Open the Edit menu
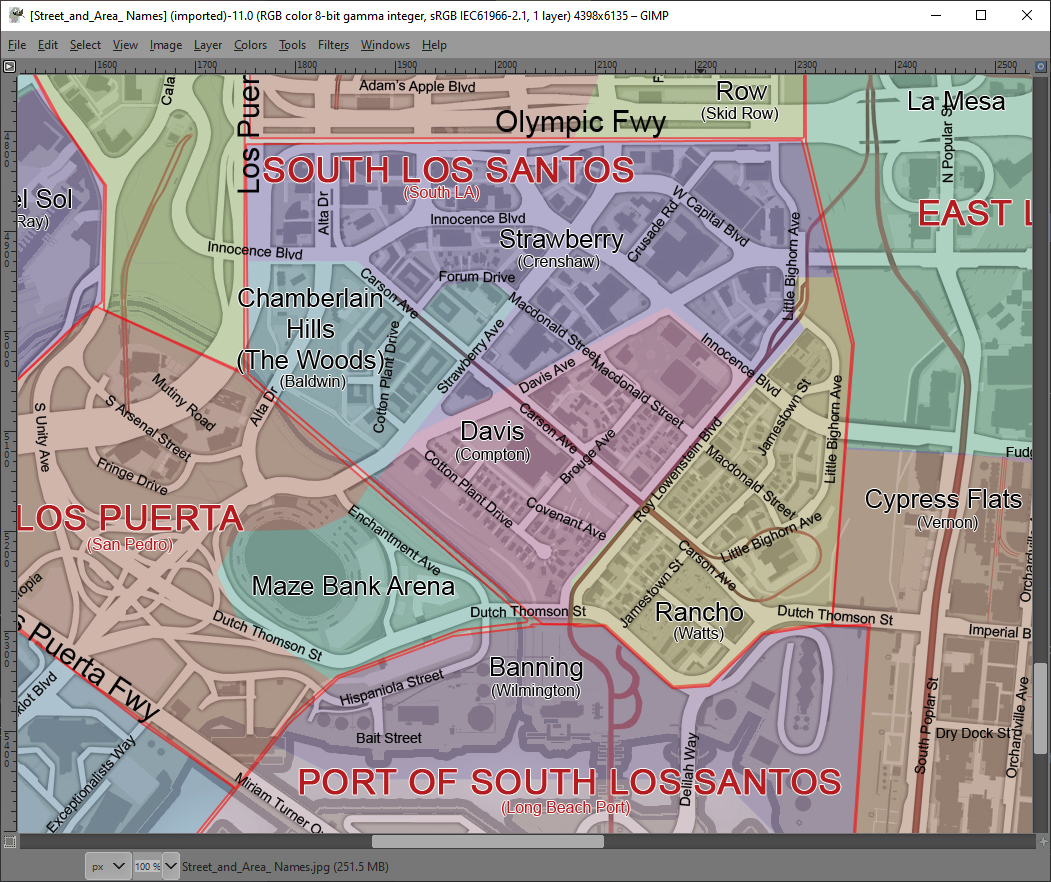The height and width of the screenshot is (882, 1051). (47, 45)
